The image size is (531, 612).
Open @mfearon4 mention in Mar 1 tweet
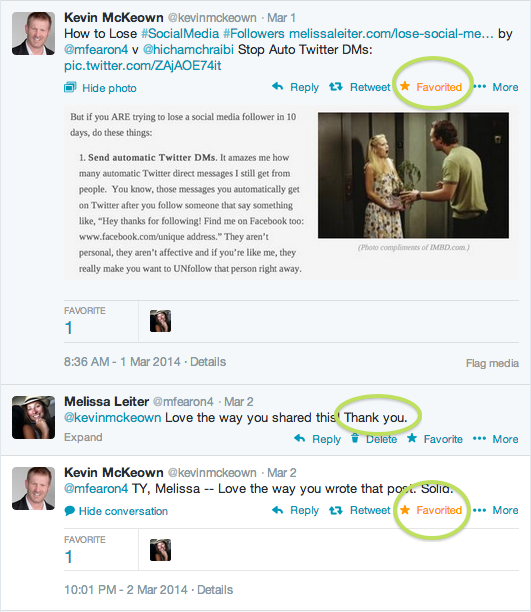(96, 50)
